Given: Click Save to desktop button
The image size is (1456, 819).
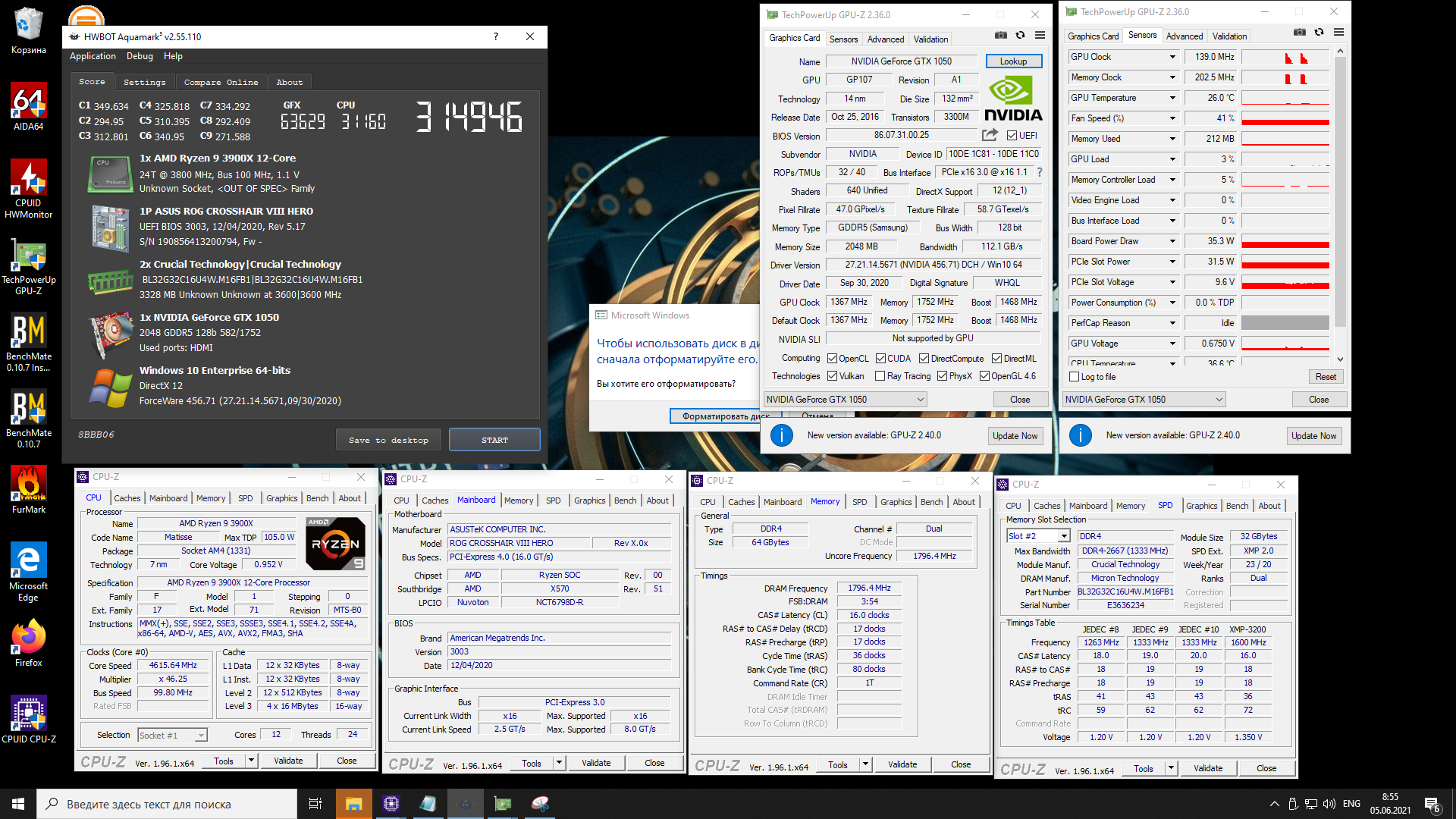Looking at the screenshot, I should click(x=388, y=440).
